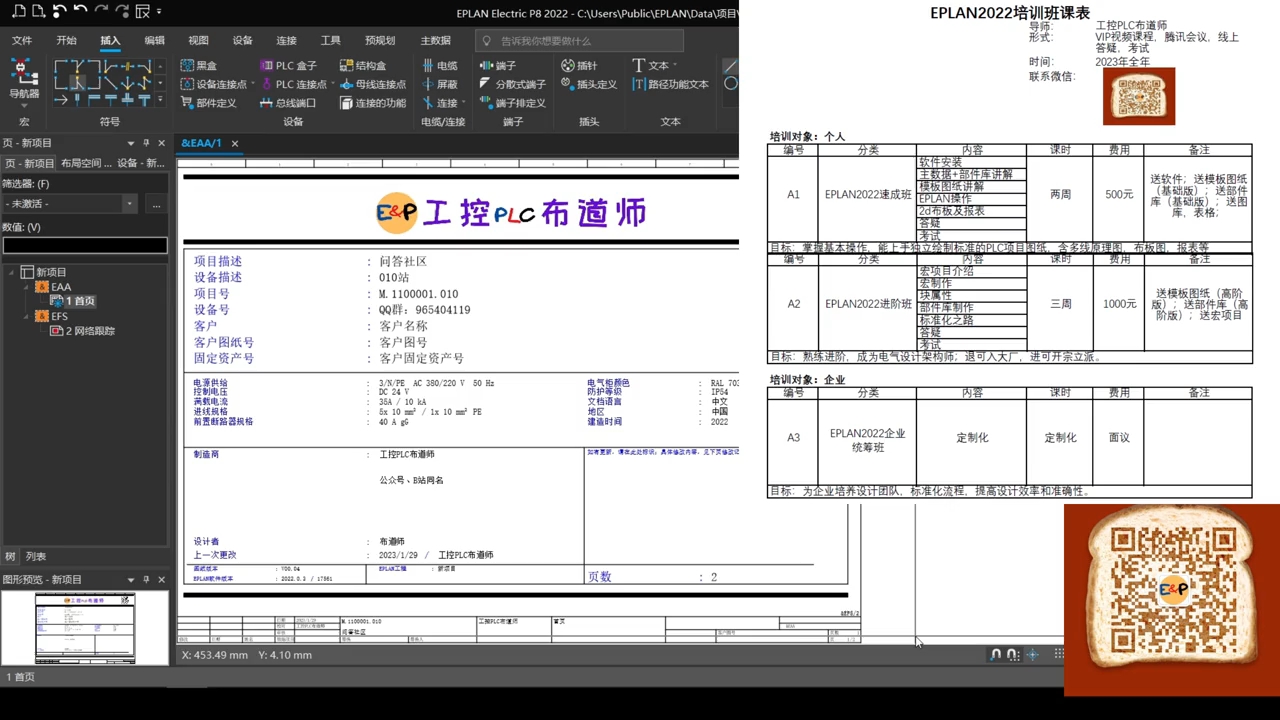This screenshot has height=720, width=1280.
Task: Click the 端子 terminal tool
Action: [x=497, y=65]
